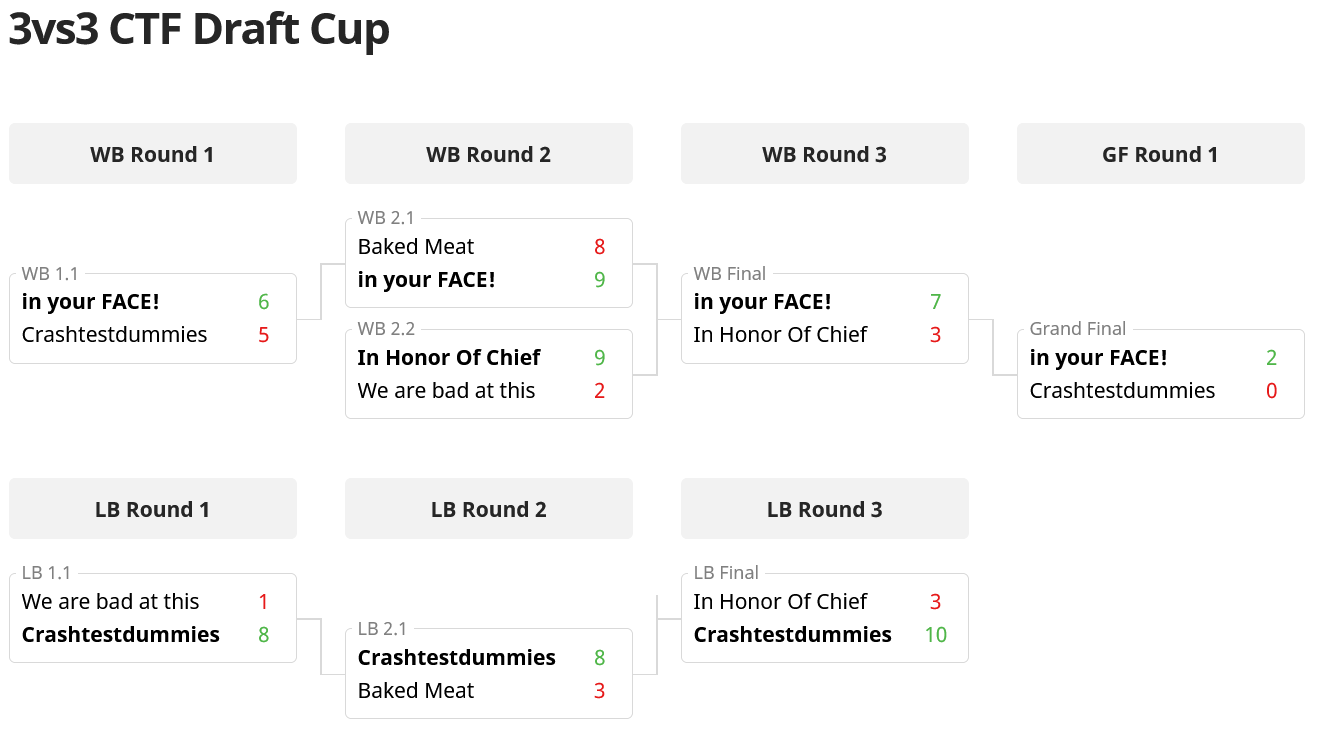The image size is (1320, 730).
Task: Open the LB Round 3 header
Action: coord(825,509)
